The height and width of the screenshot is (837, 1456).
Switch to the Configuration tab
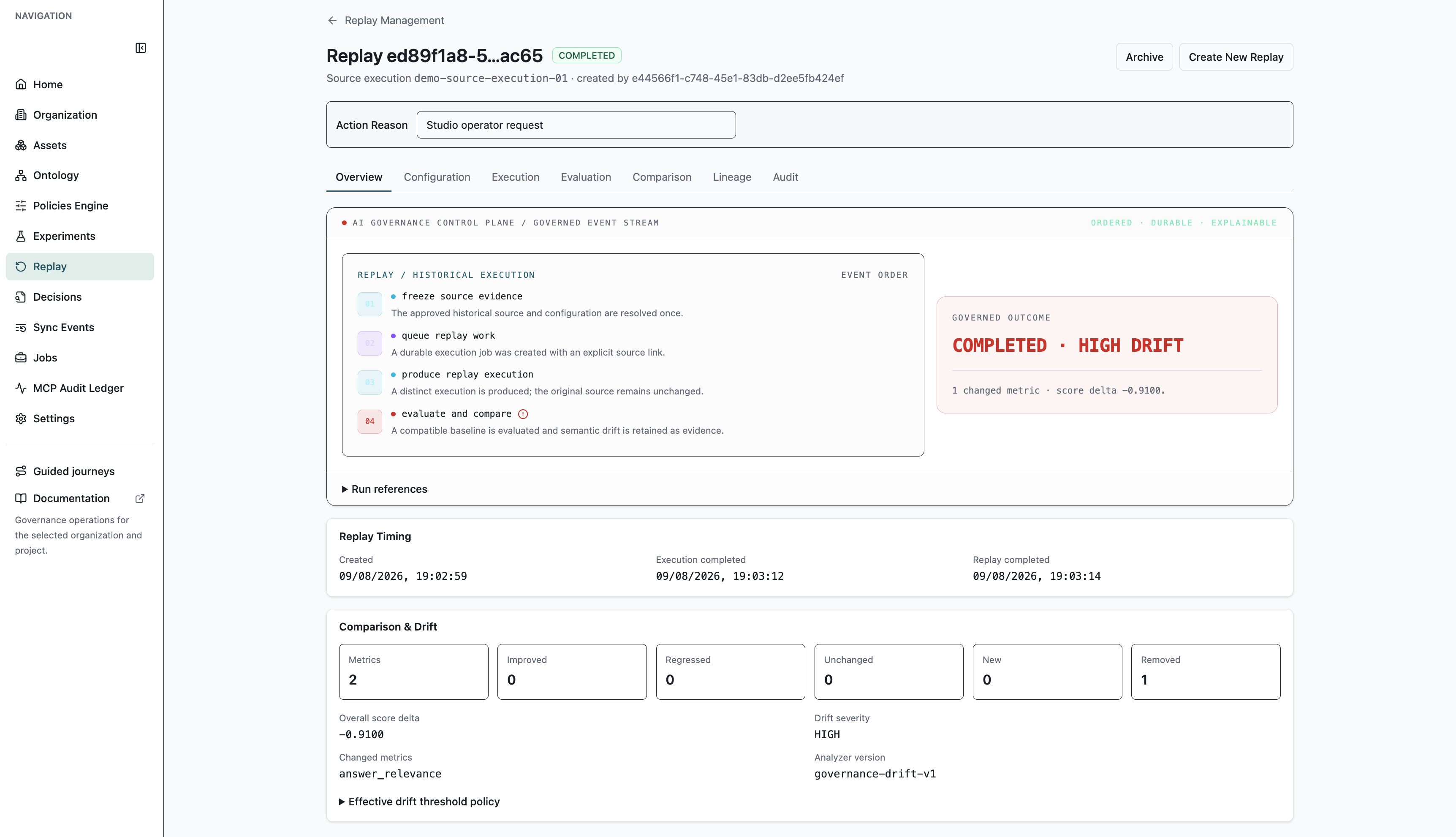[437, 177]
